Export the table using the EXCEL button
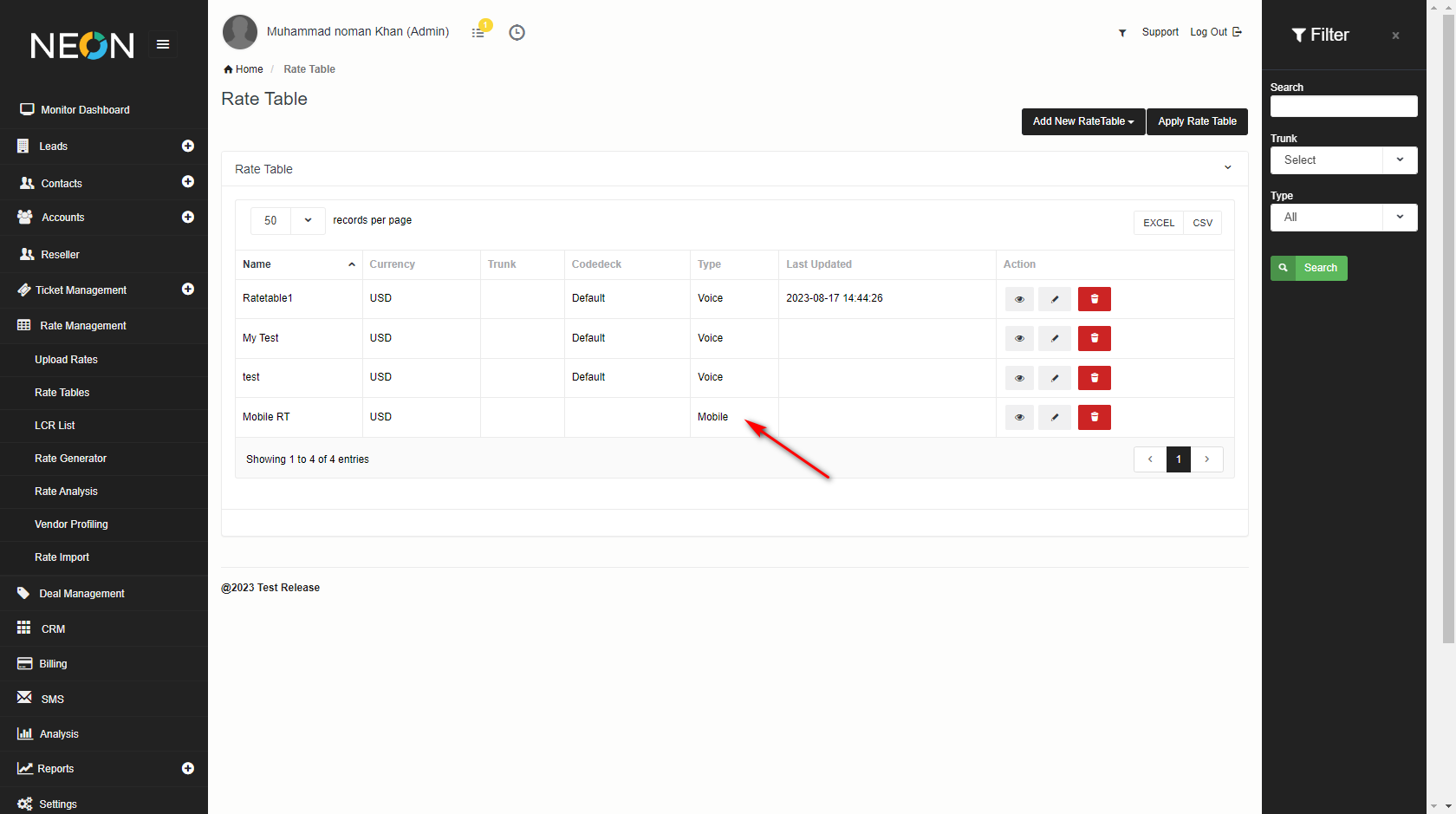 (x=1158, y=223)
